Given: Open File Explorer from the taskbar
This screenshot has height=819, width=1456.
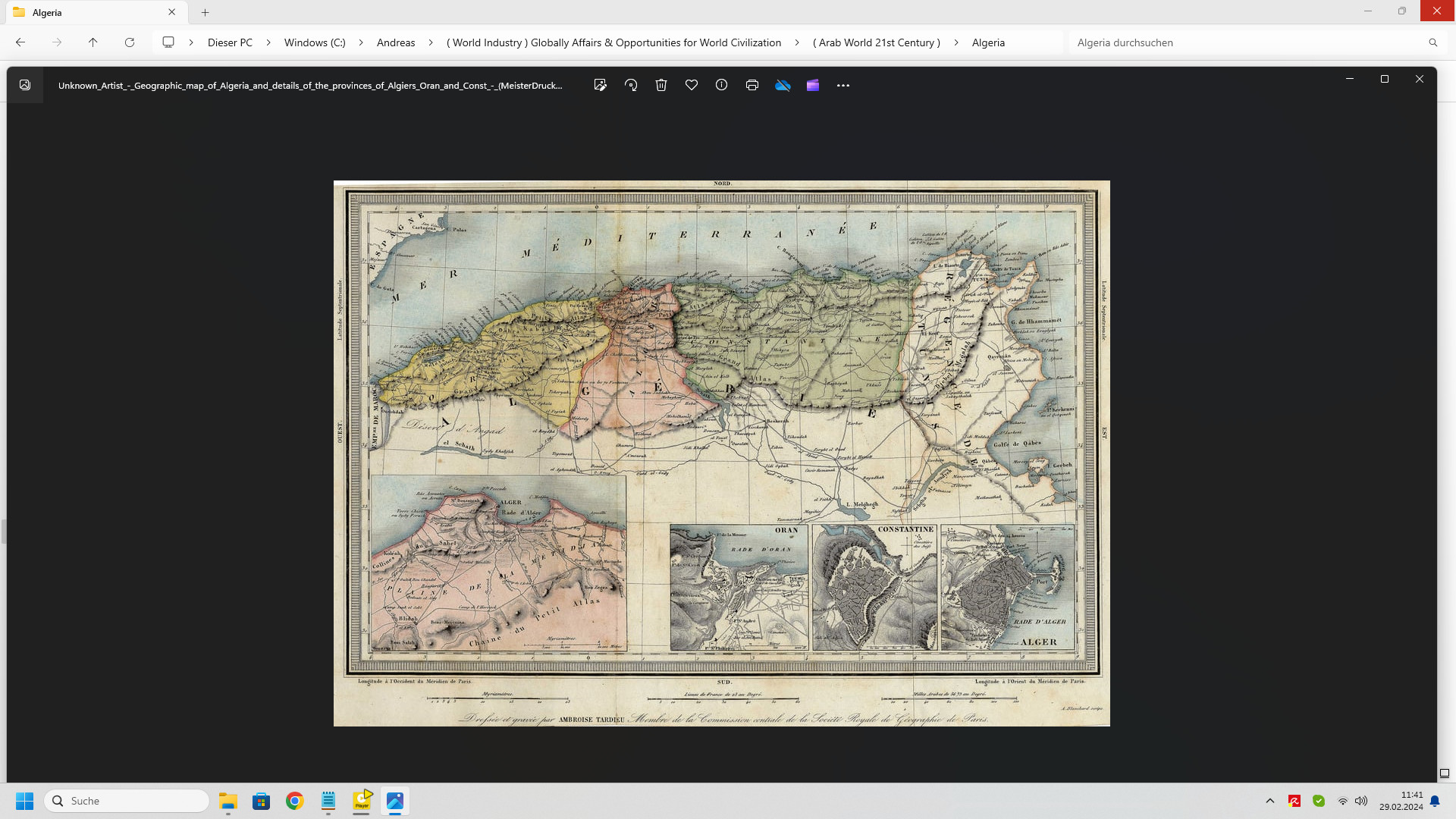Looking at the screenshot, I should click(x=228, y=801).
